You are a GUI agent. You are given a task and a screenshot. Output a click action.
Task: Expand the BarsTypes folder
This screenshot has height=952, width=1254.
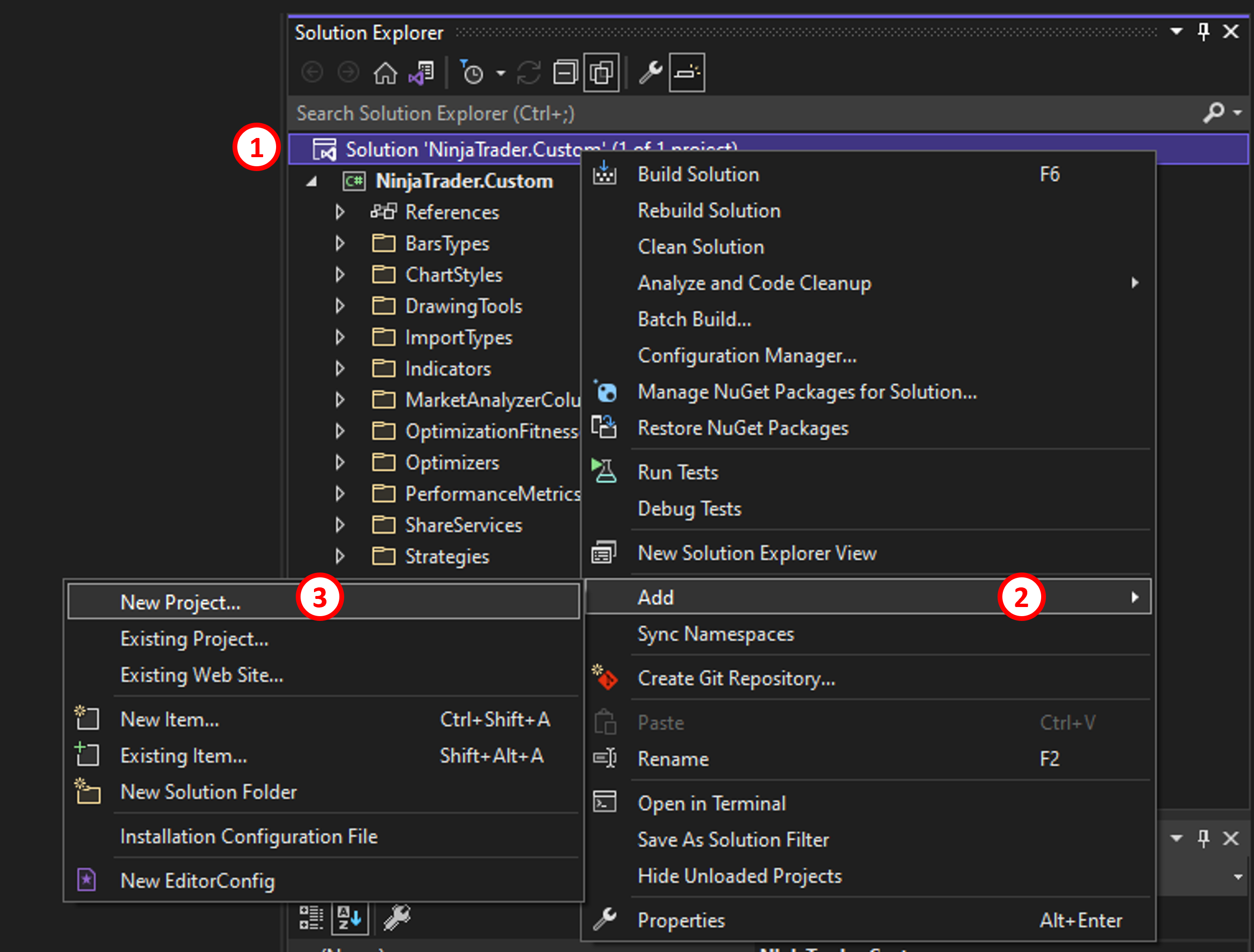click(339, 244)
